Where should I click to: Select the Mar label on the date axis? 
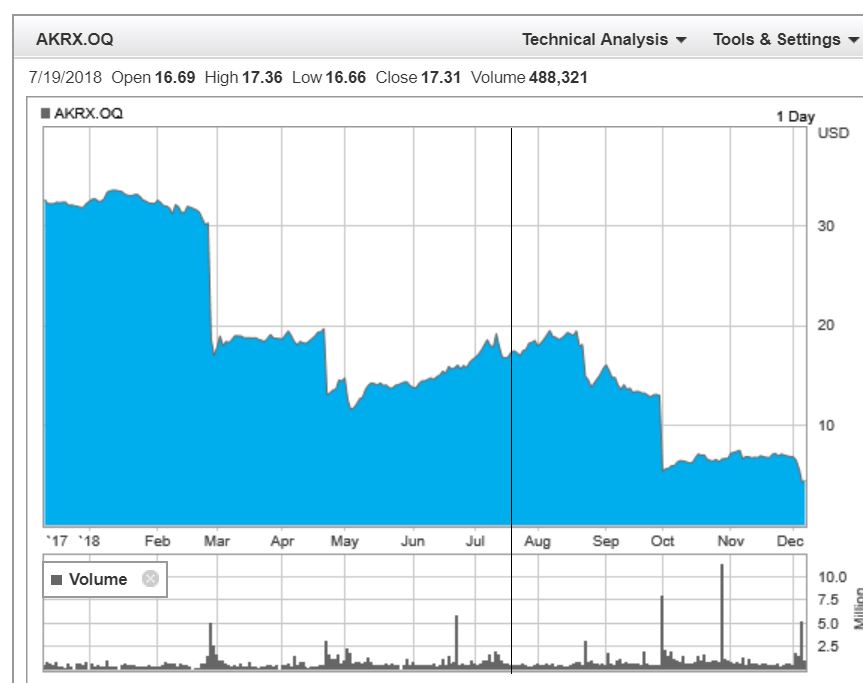(216, 541)
